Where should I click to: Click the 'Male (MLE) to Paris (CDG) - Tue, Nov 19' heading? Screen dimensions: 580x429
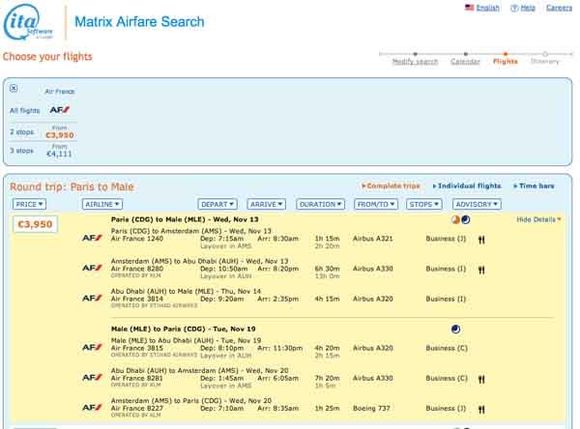click(183, 329)
